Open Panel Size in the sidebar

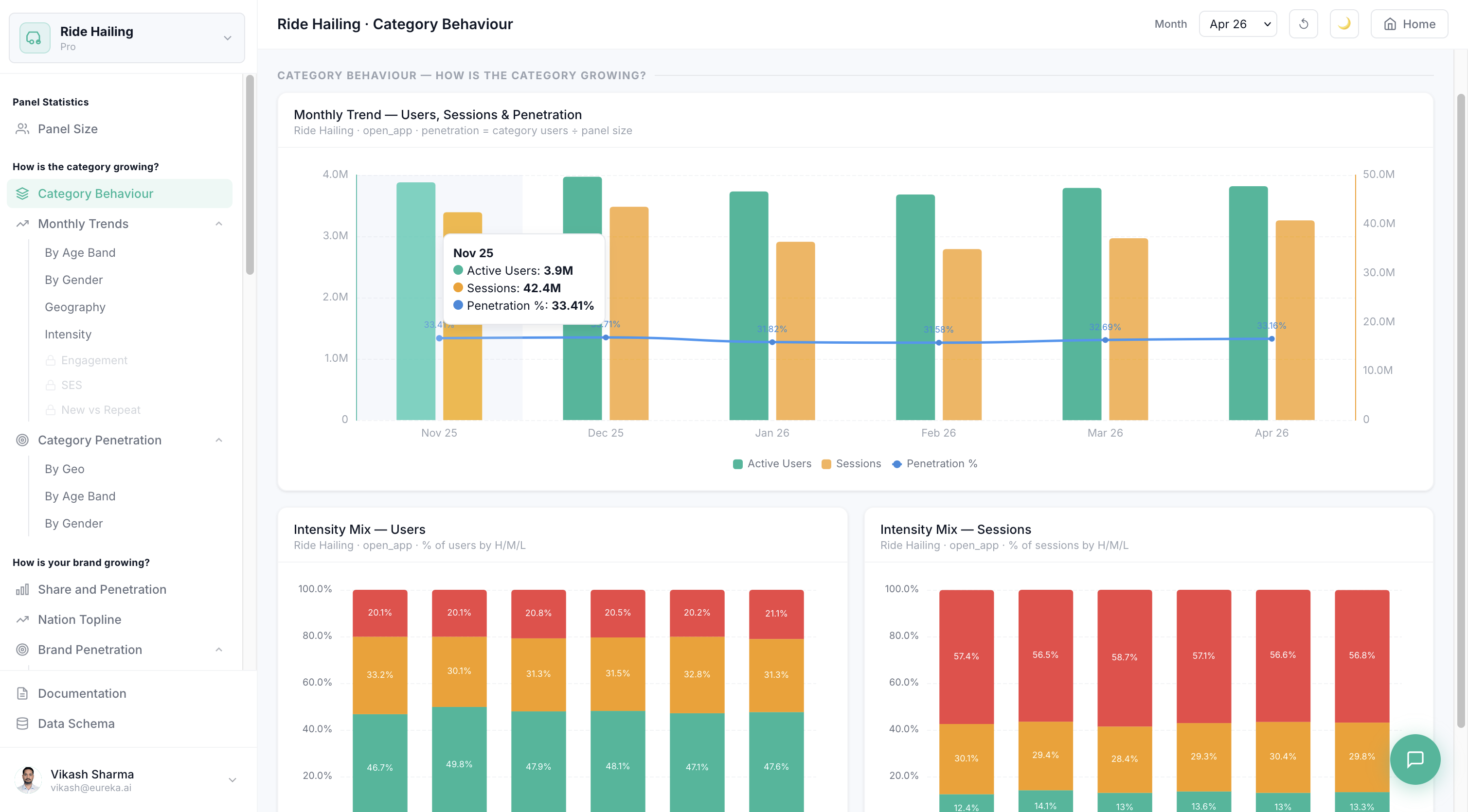tap(120, 129)
